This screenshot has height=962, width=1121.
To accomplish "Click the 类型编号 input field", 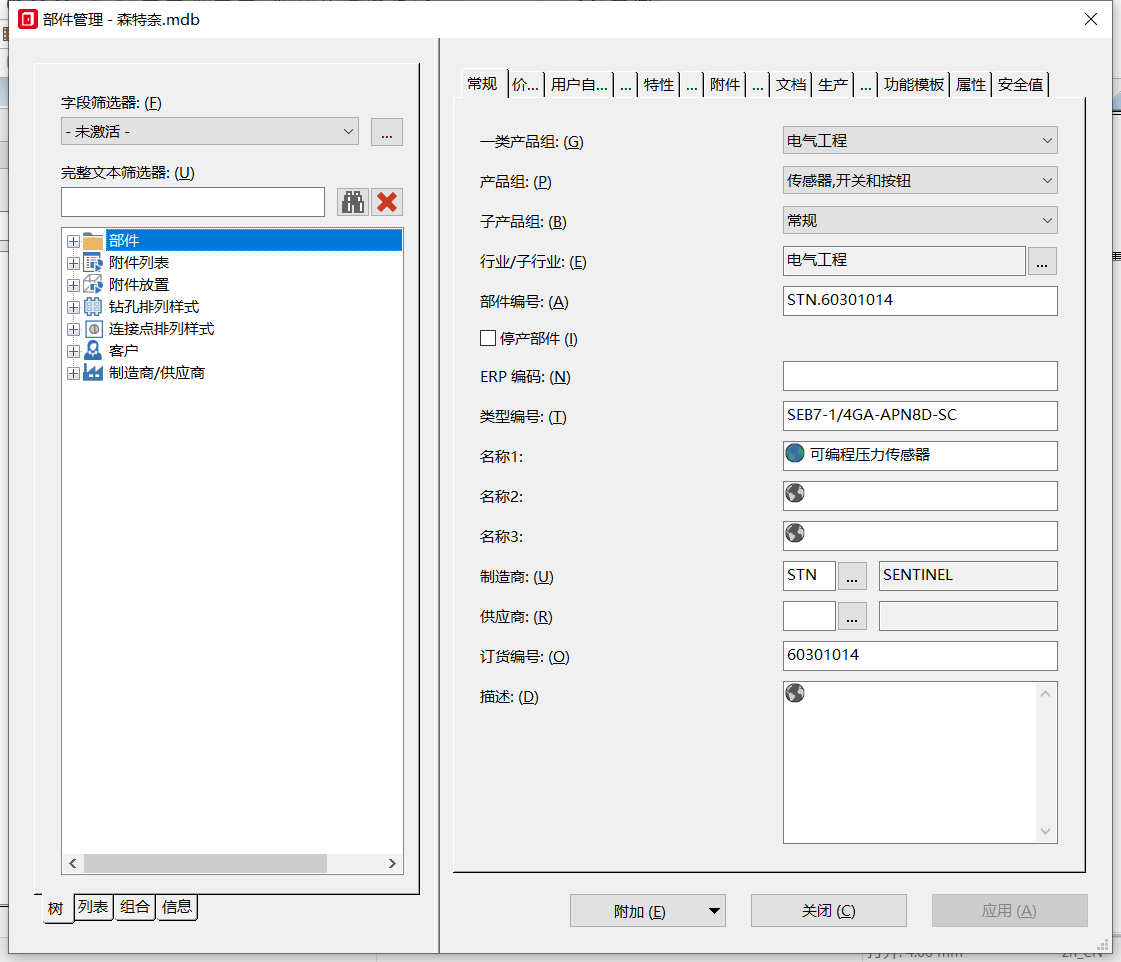I will click(920, 416).
